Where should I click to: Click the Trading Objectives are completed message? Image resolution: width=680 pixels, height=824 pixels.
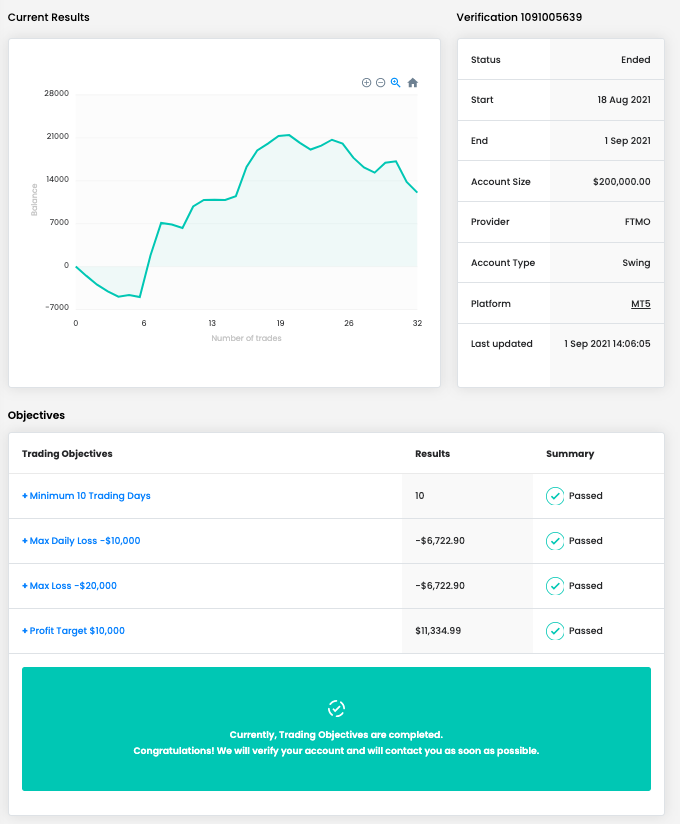click(336, 735)
